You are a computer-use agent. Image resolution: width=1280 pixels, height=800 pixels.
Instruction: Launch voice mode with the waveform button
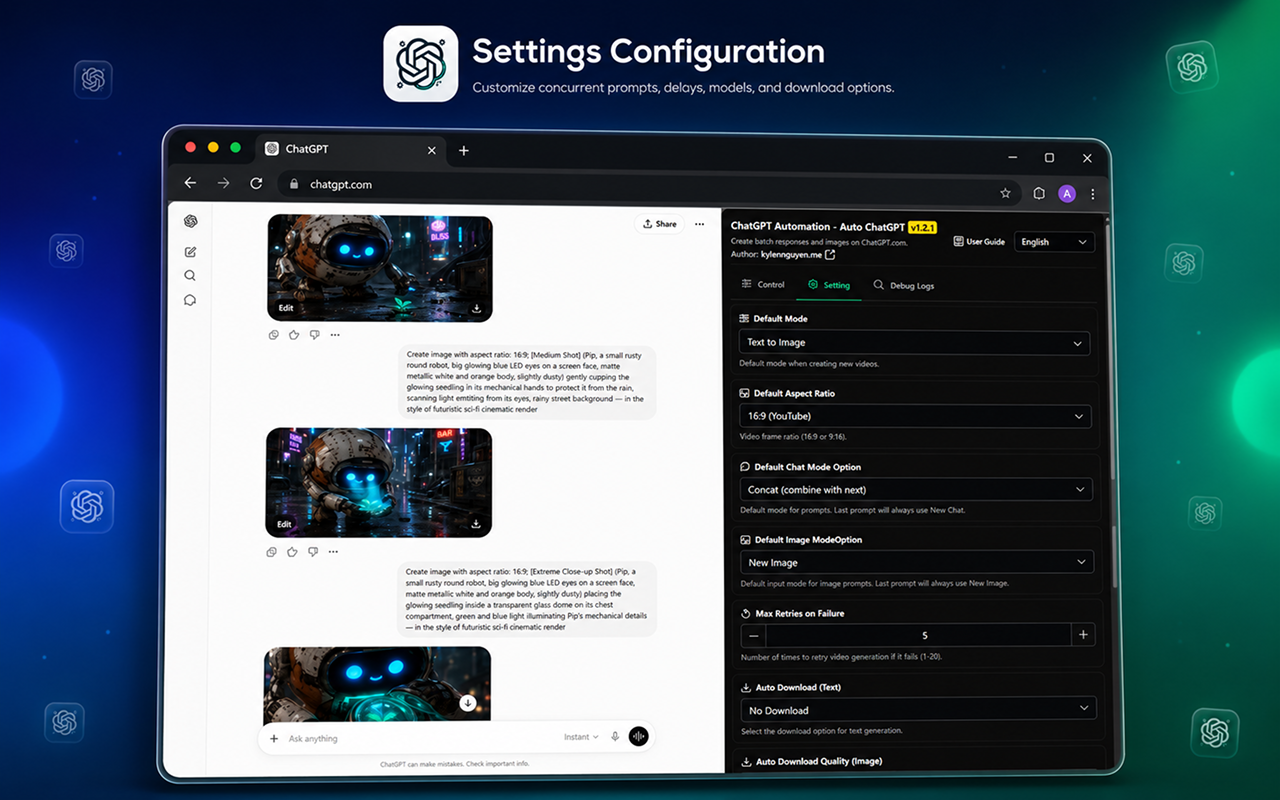point(638,737)
